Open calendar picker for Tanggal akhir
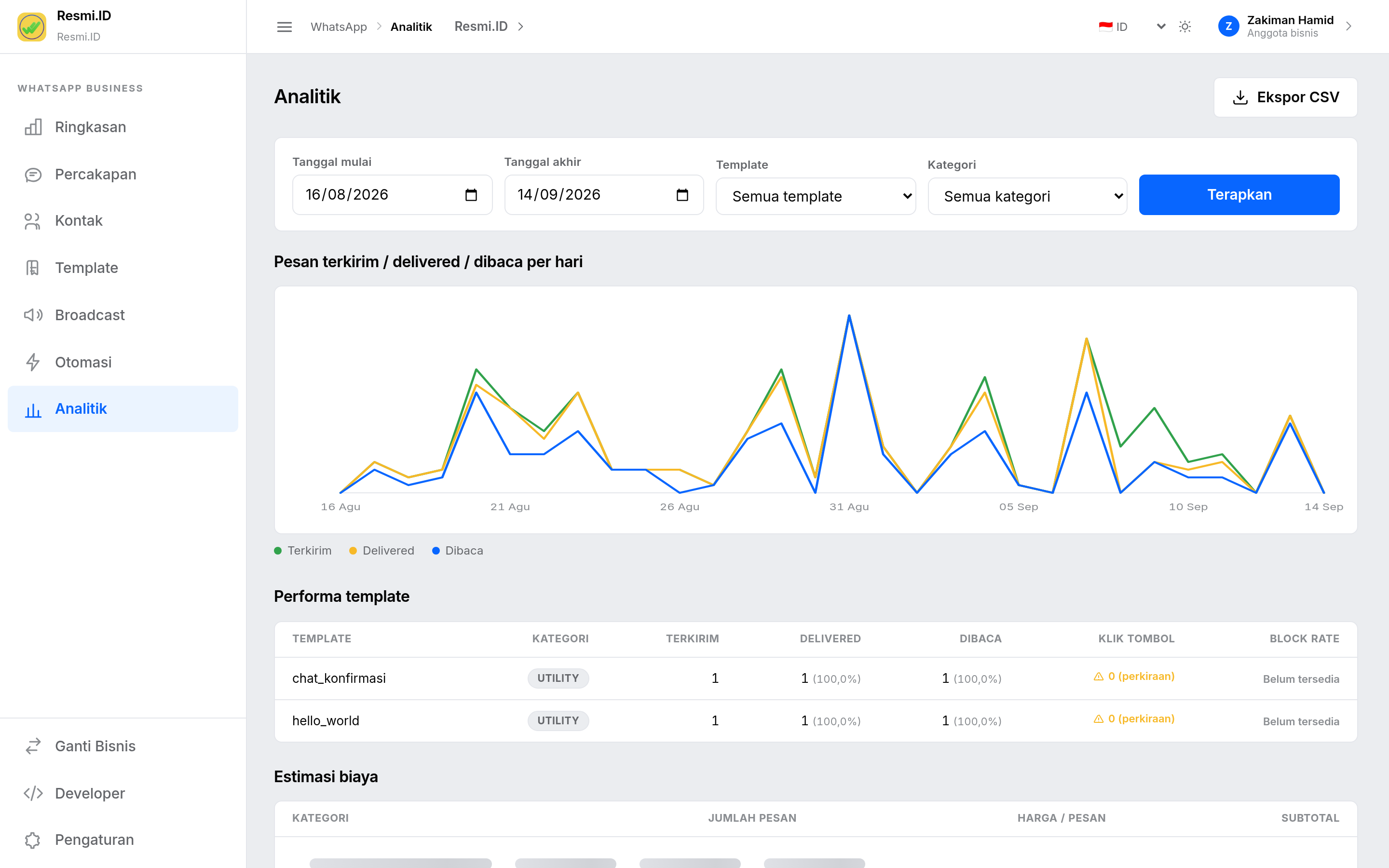 pyautogui.click(x=682, y=195)
